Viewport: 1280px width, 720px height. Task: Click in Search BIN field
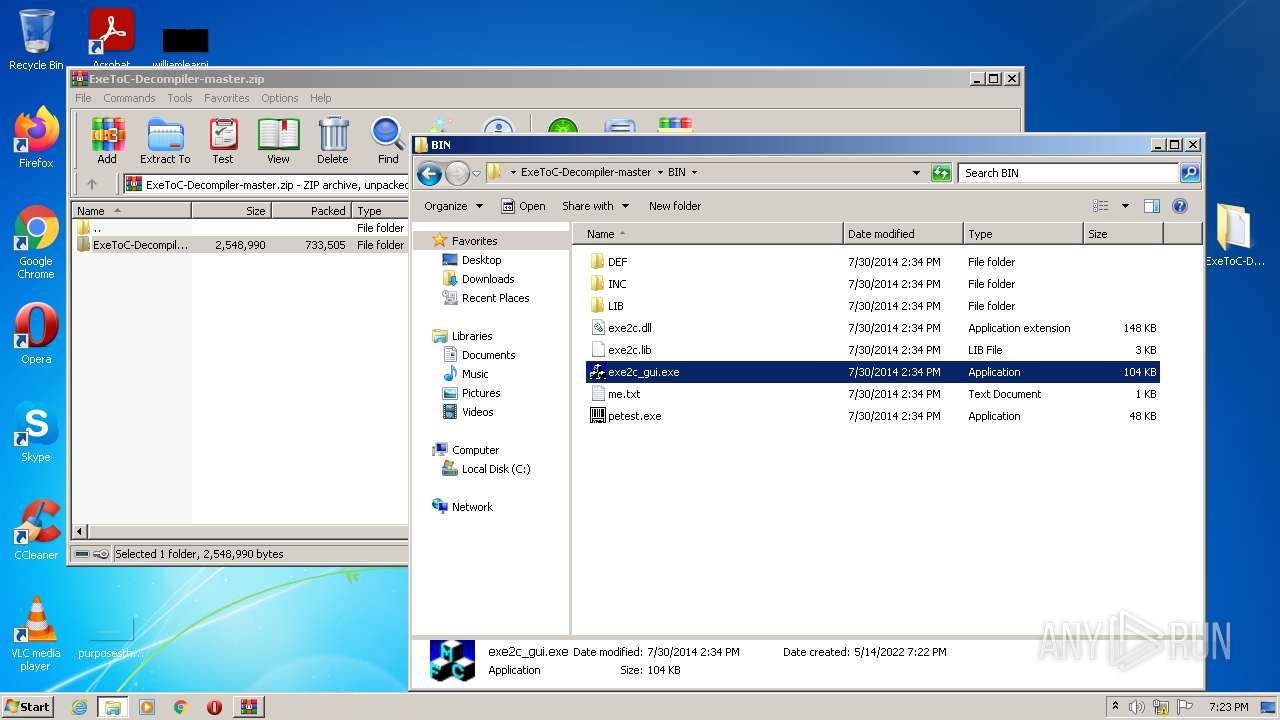[1068, 173]
